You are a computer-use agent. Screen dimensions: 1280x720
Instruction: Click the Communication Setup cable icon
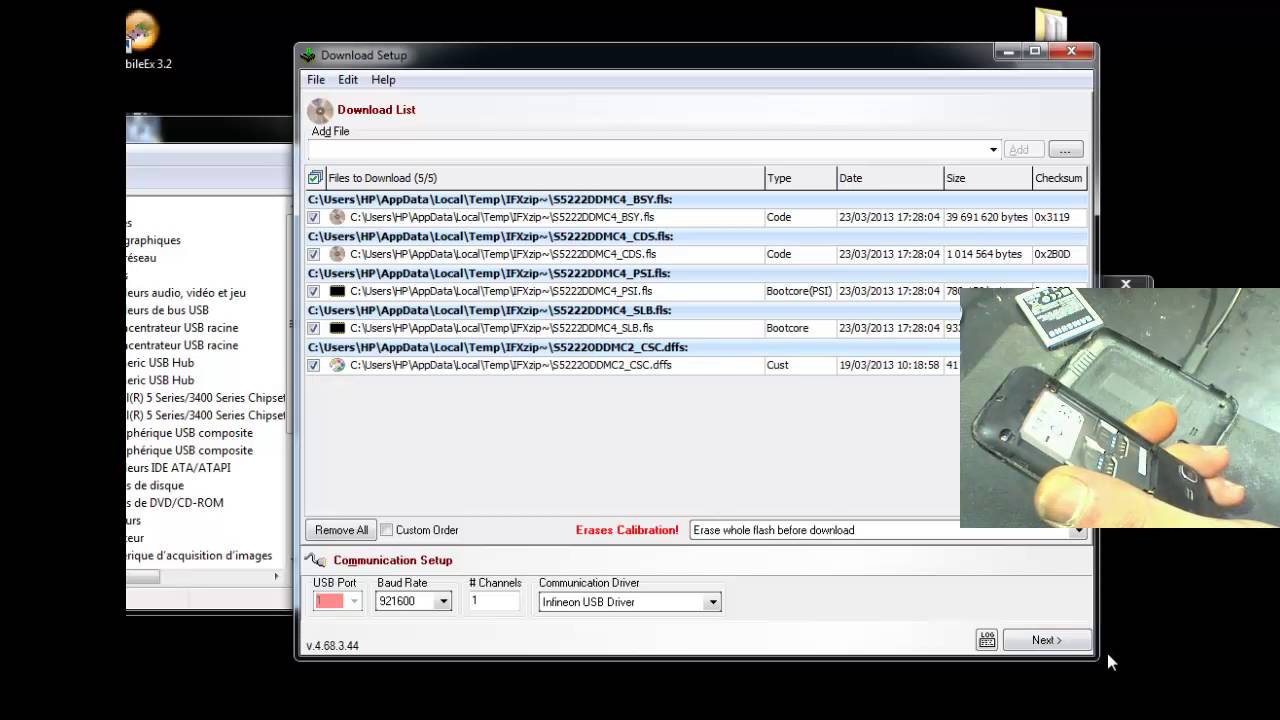[316, 560]
